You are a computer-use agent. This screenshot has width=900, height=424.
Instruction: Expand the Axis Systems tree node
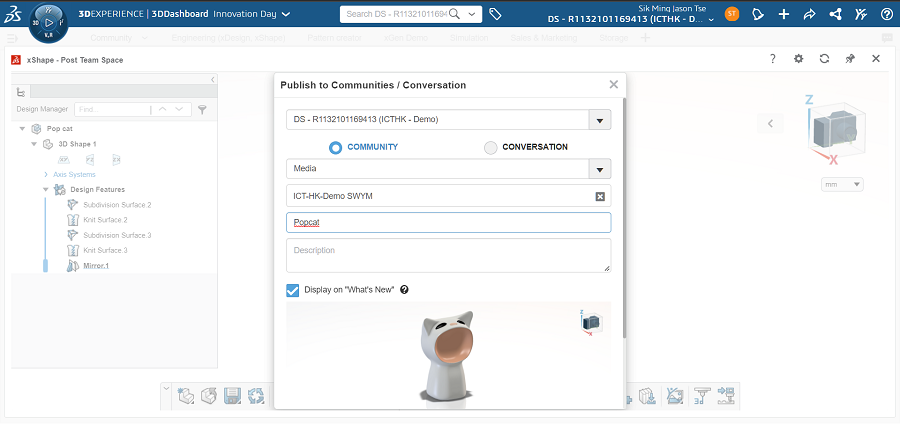pos(45,174)
